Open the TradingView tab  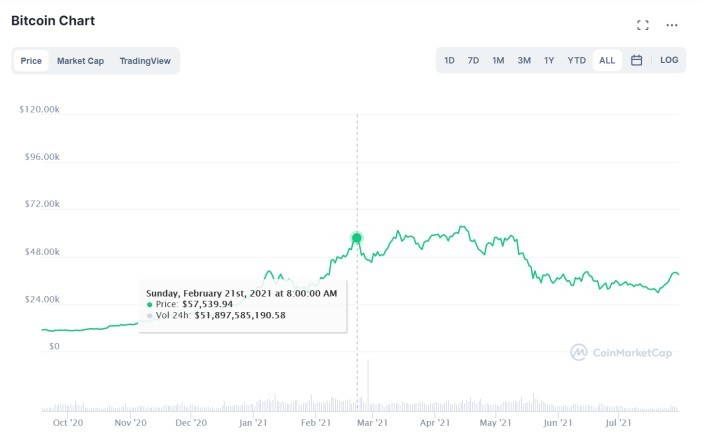[x=145, y=61]
